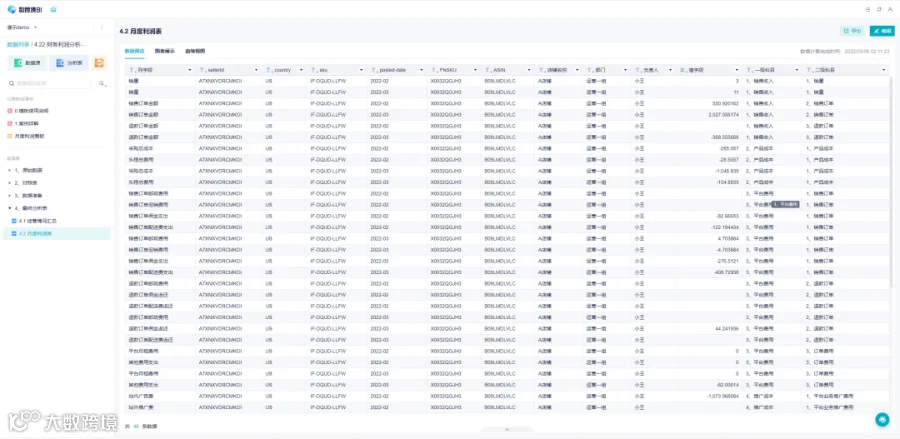
Task: Click the sku column type icon
Action: point(315,70)
